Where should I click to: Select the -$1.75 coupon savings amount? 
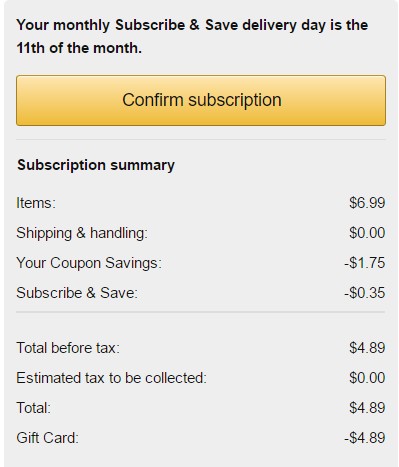(365, 263)
